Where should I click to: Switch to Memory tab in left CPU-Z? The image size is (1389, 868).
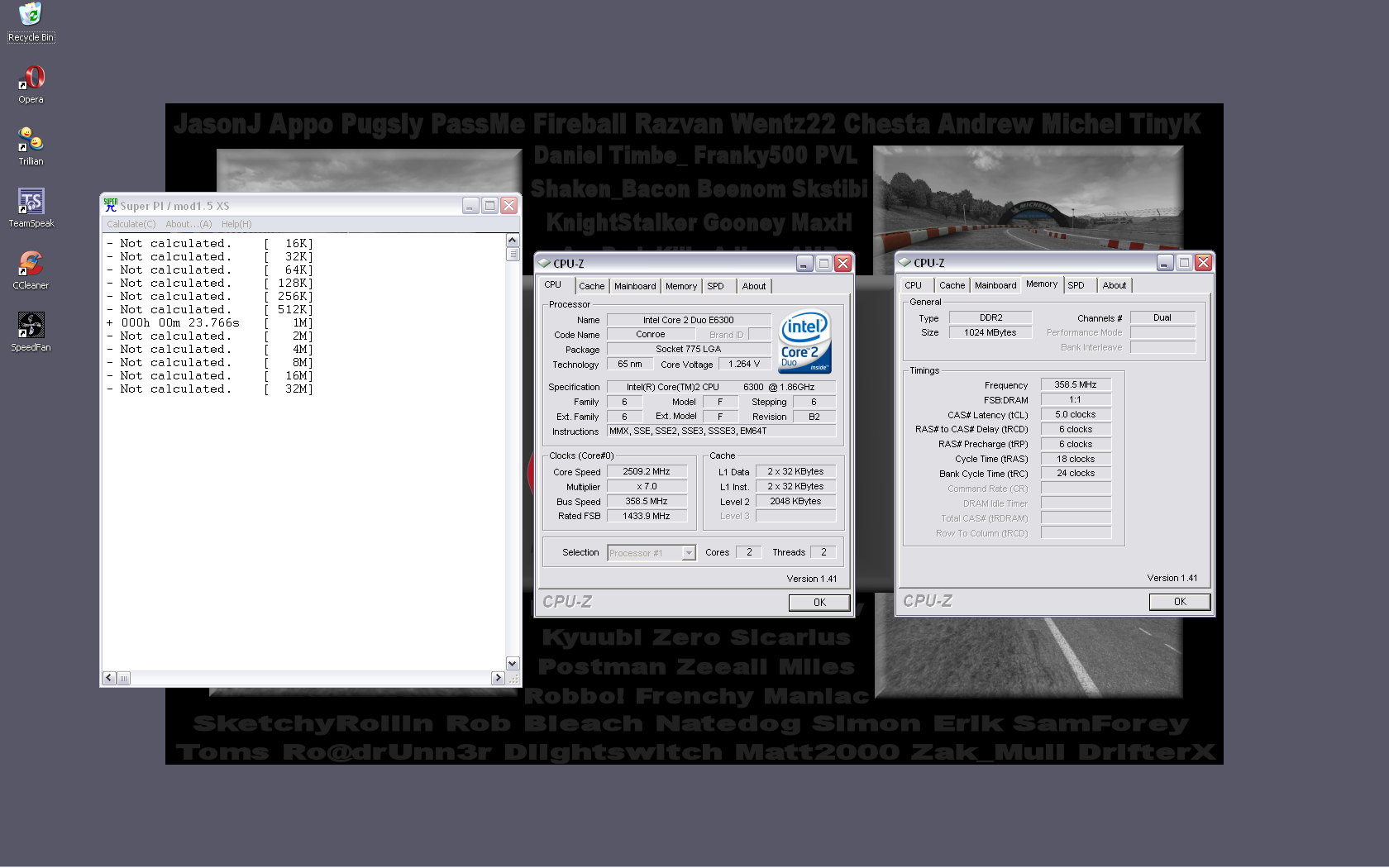coord(681,286)
